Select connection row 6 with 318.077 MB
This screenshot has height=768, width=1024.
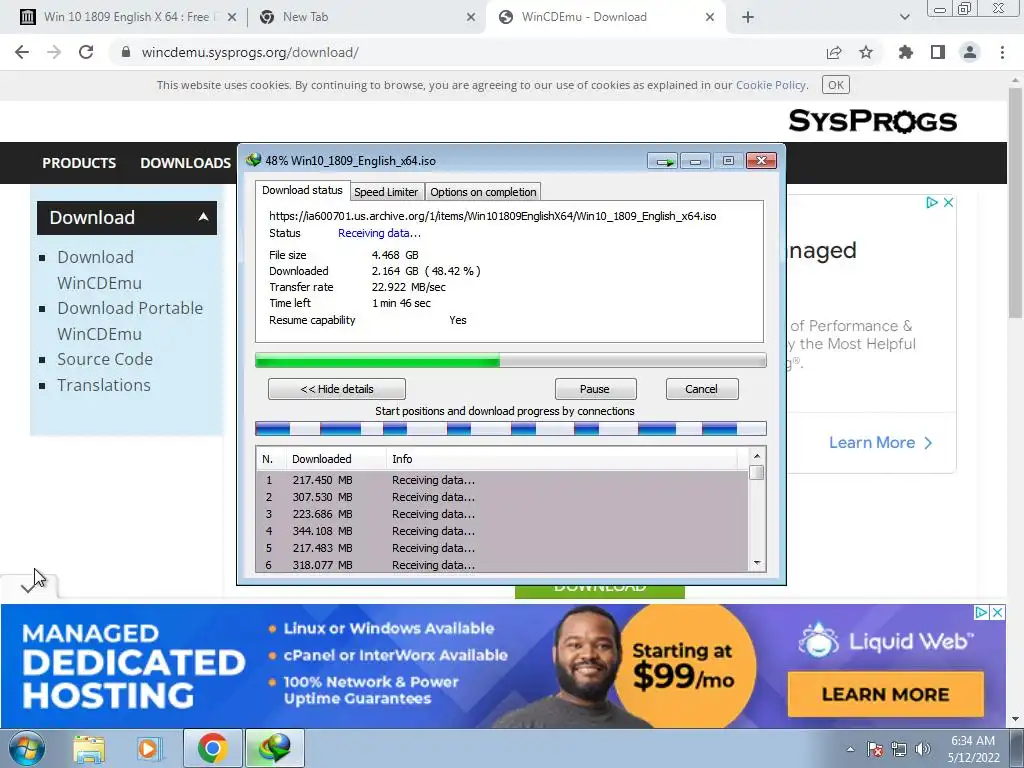pos(502,565)
